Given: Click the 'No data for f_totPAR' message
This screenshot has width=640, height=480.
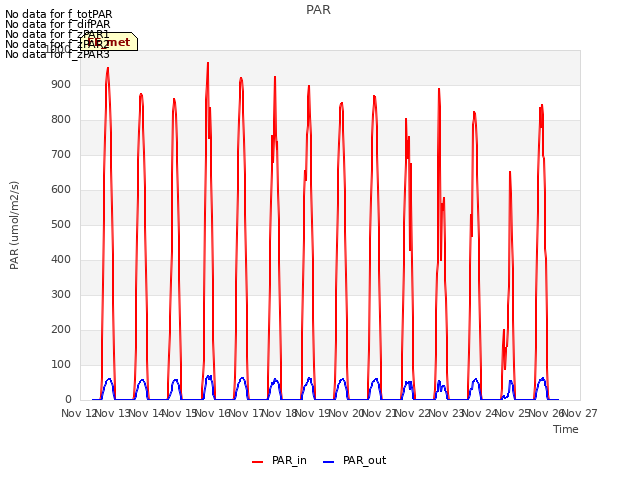Looking at the screenshot, I should [58, 14].
